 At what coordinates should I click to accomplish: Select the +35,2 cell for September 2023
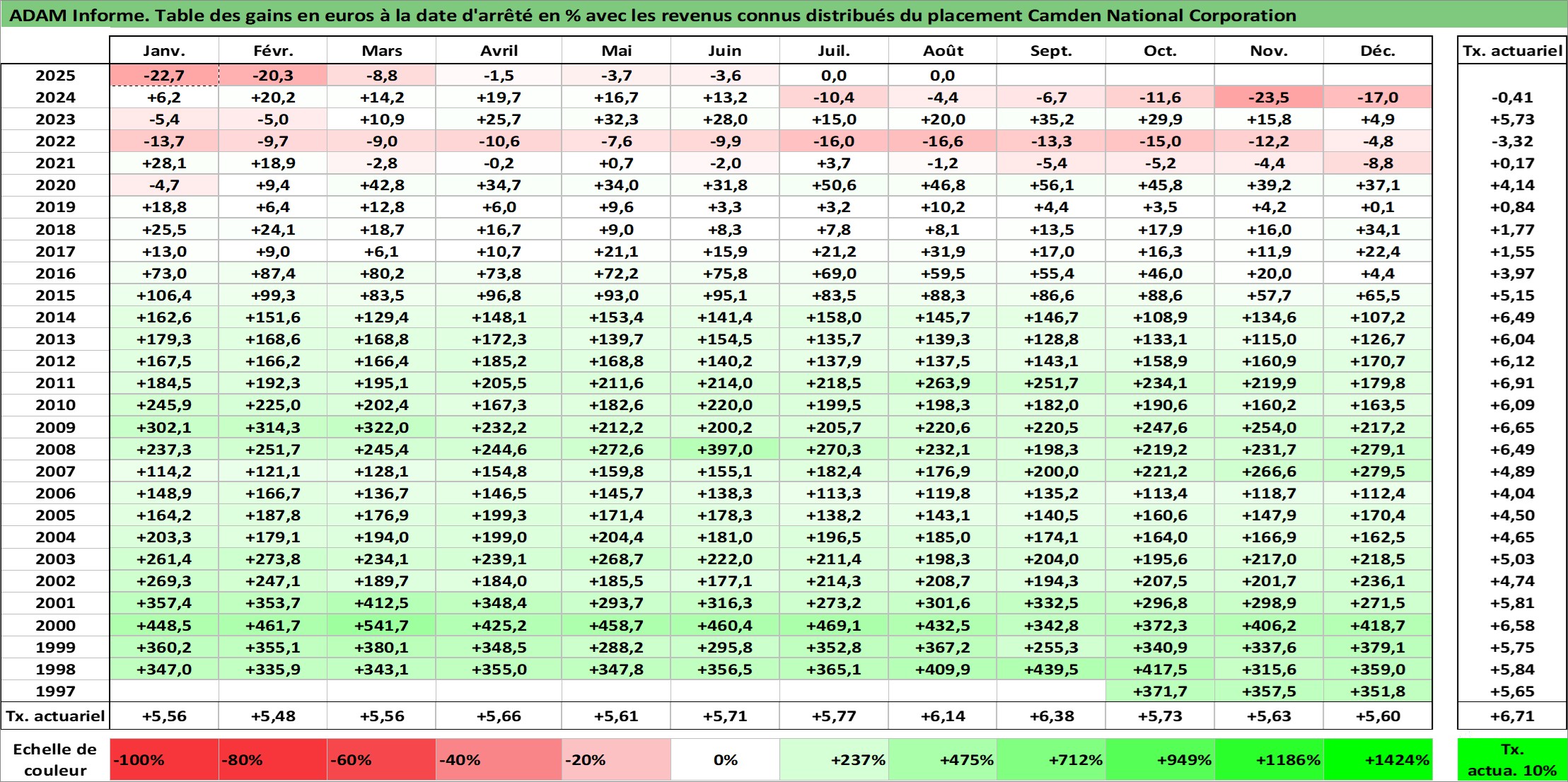coord(1051,119)
